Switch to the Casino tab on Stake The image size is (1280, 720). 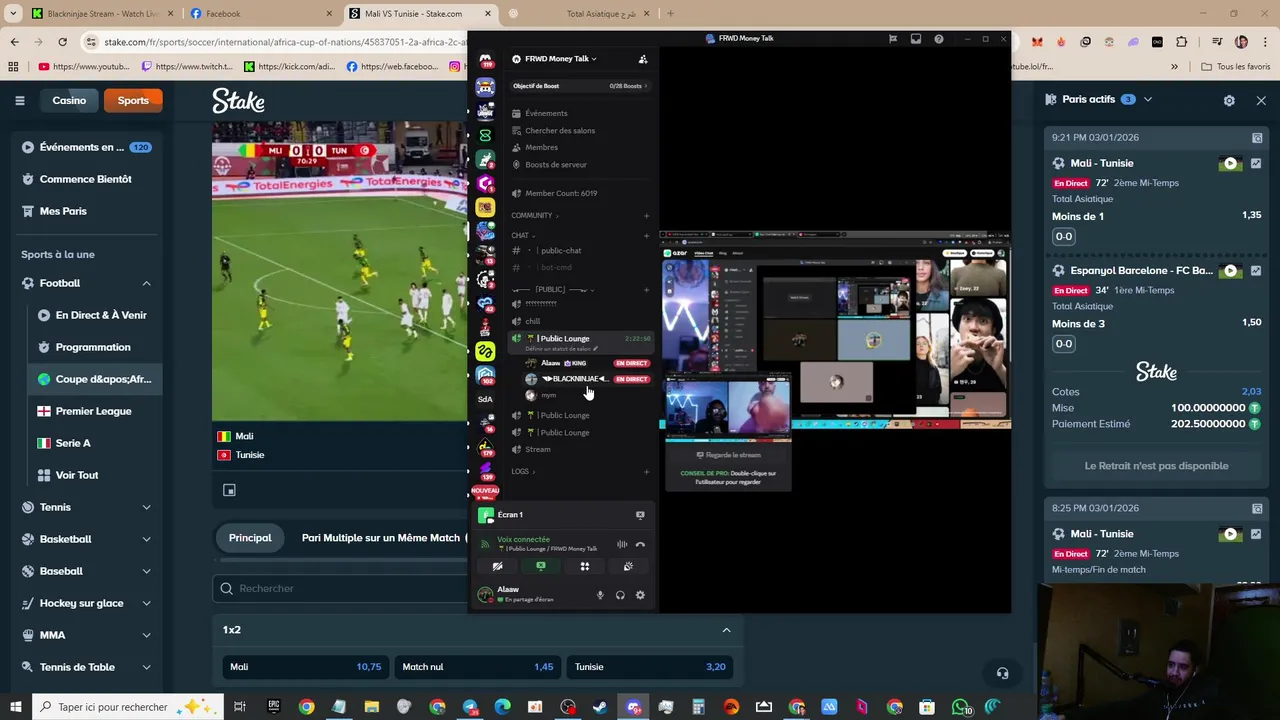(69, 100)
